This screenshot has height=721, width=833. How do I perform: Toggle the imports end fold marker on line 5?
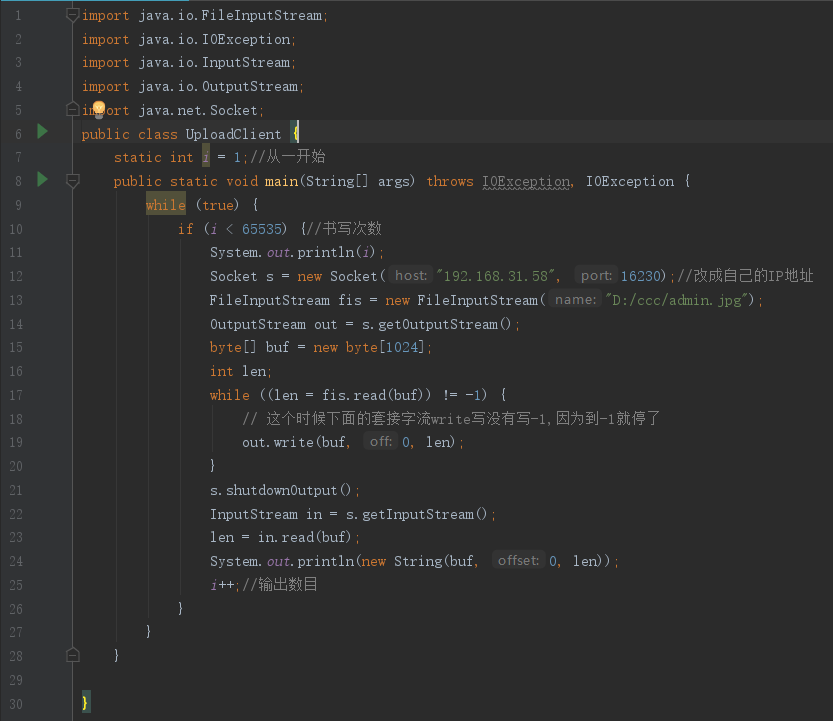tap(73, 110)
